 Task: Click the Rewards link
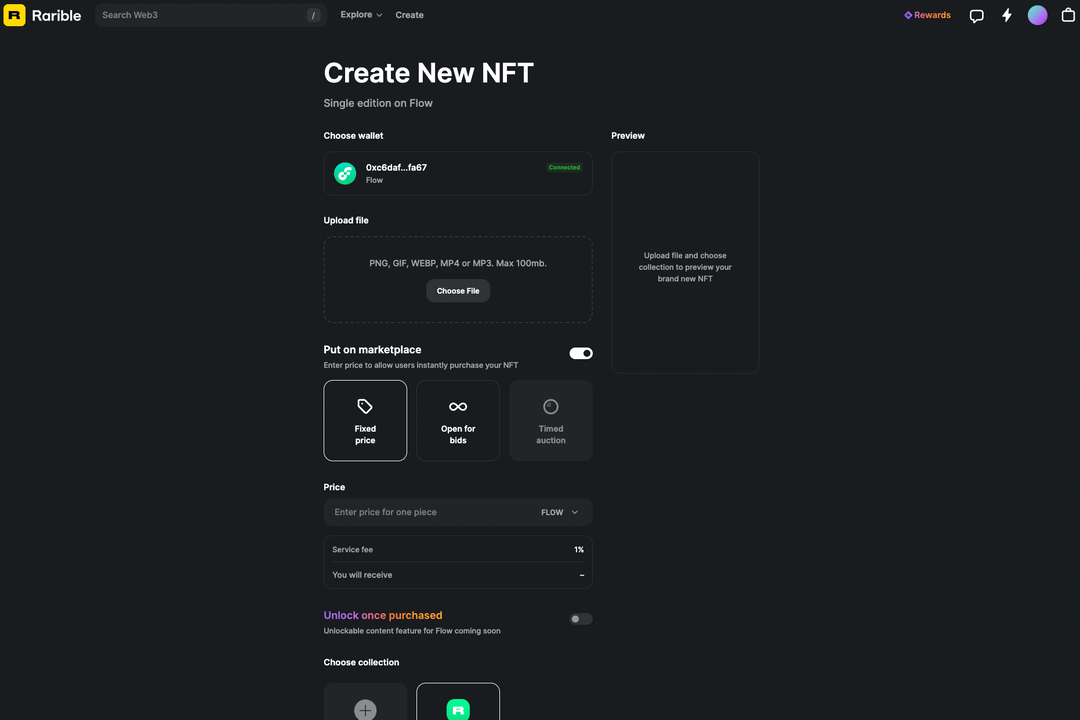[x=927, y=15]
